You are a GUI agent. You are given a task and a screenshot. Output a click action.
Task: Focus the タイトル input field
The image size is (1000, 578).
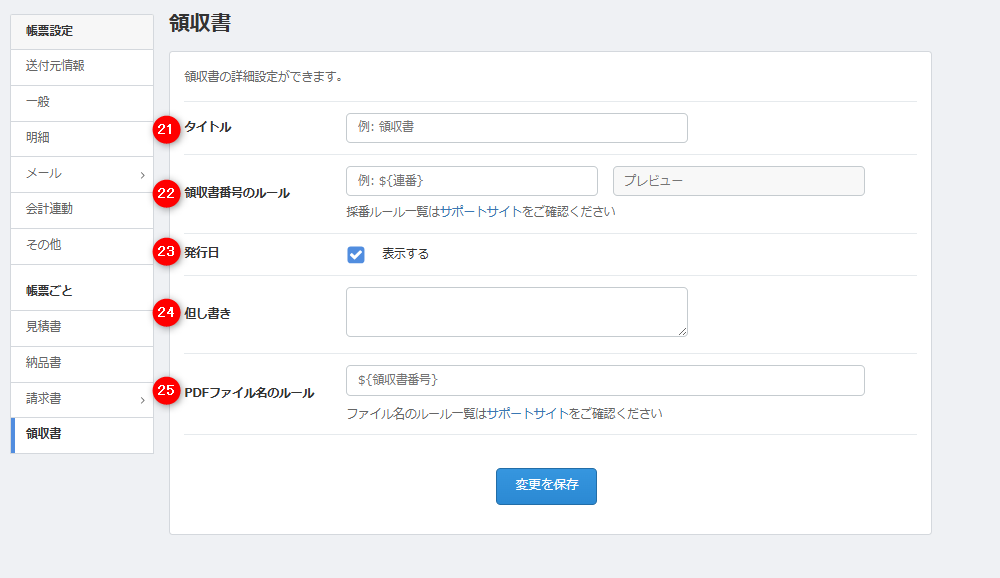click(x=516, y=128)
